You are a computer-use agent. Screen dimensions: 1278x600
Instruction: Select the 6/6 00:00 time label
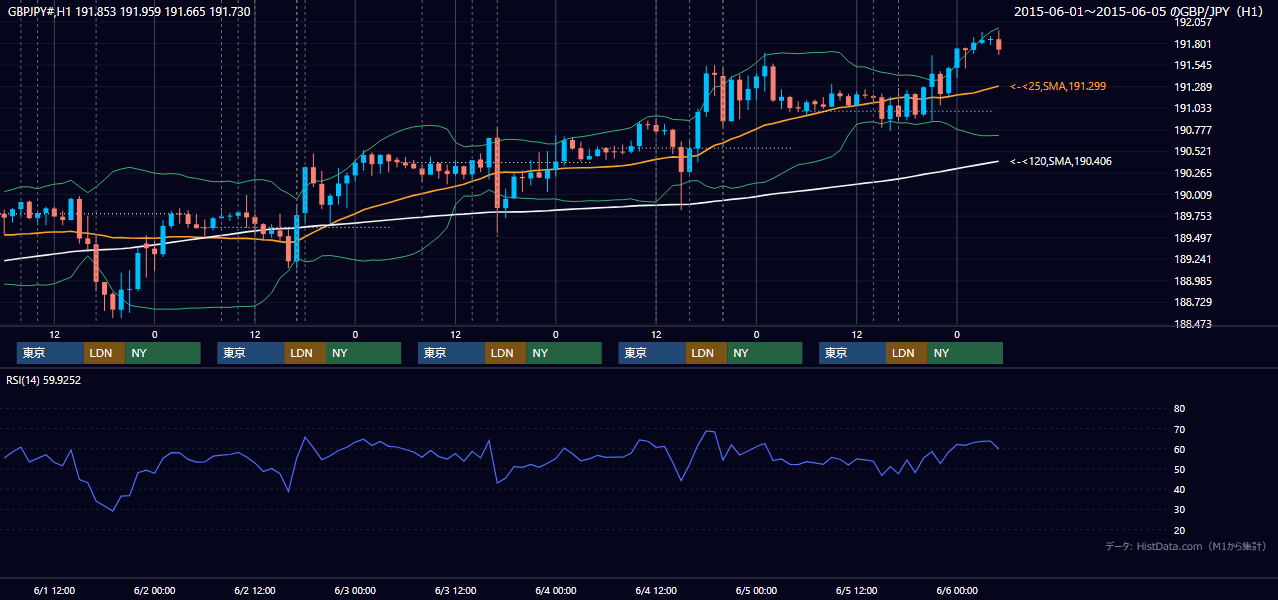click(957, 590)
